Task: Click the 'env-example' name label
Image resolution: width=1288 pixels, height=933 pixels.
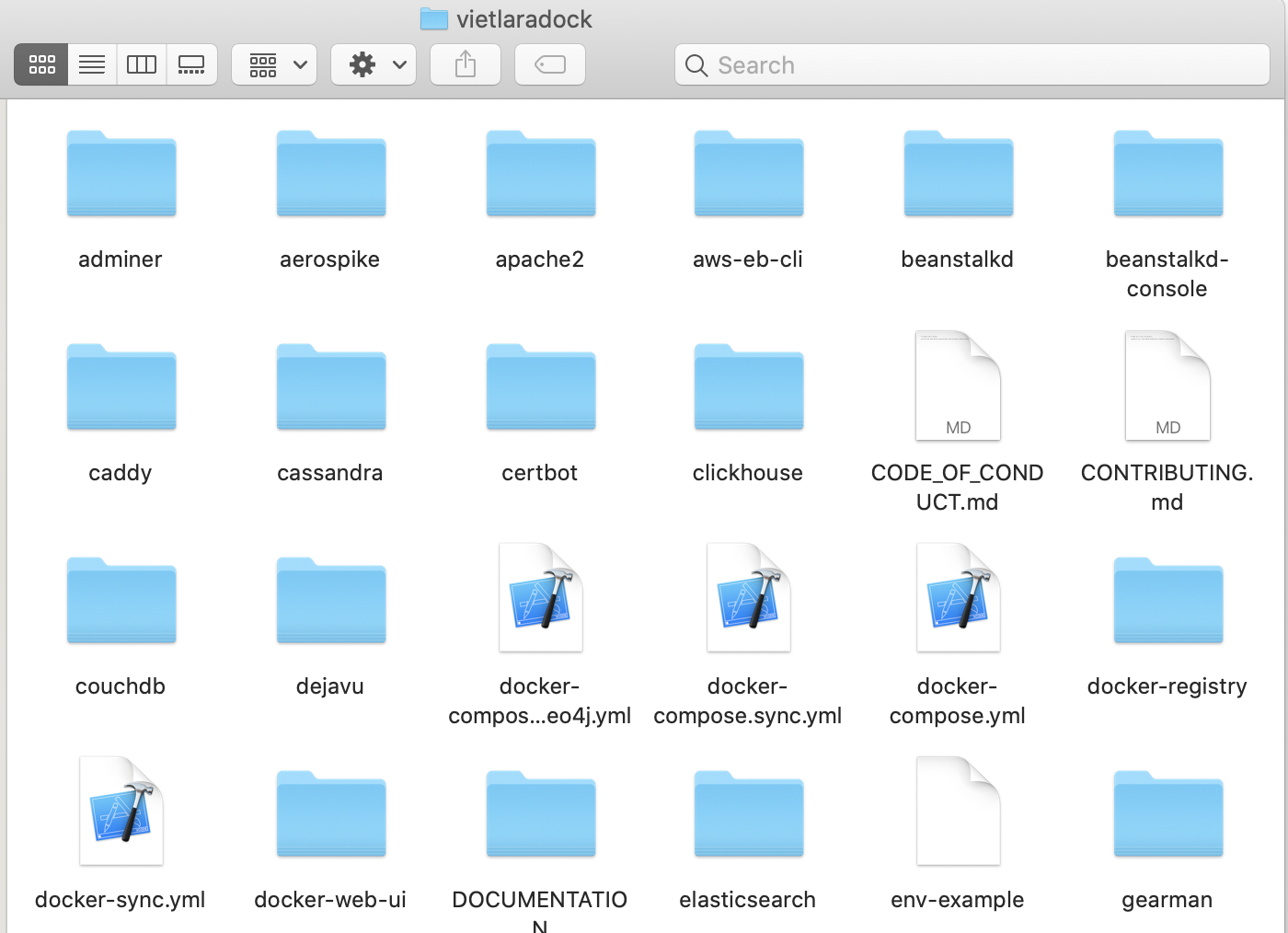Action: click(958, 900)
